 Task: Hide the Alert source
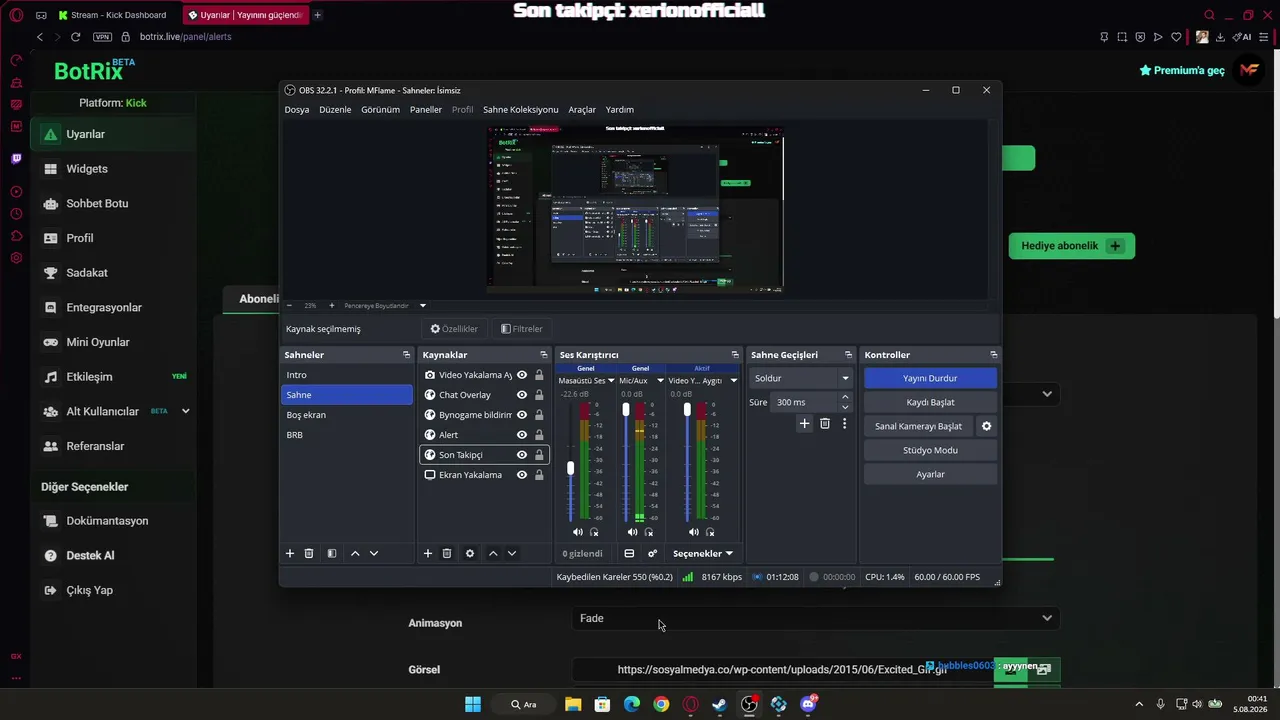pyautogui.click(x=522, y=435)
